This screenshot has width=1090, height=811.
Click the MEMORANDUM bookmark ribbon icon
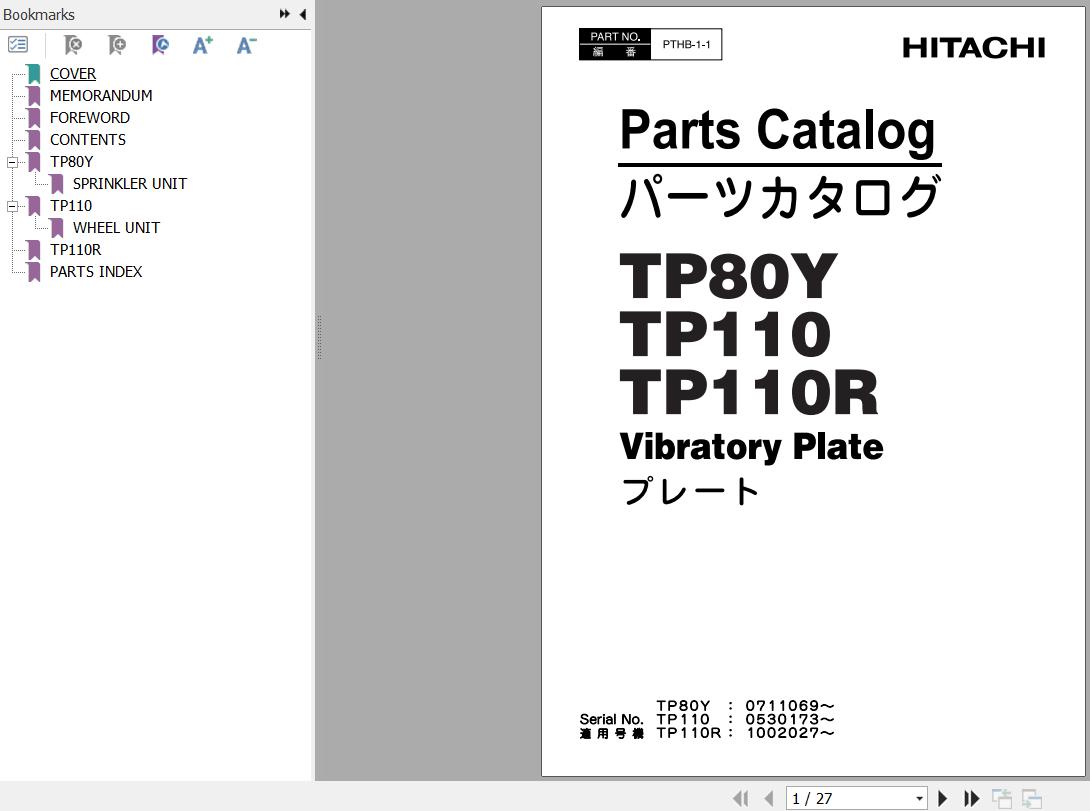[x=33, y=96]
